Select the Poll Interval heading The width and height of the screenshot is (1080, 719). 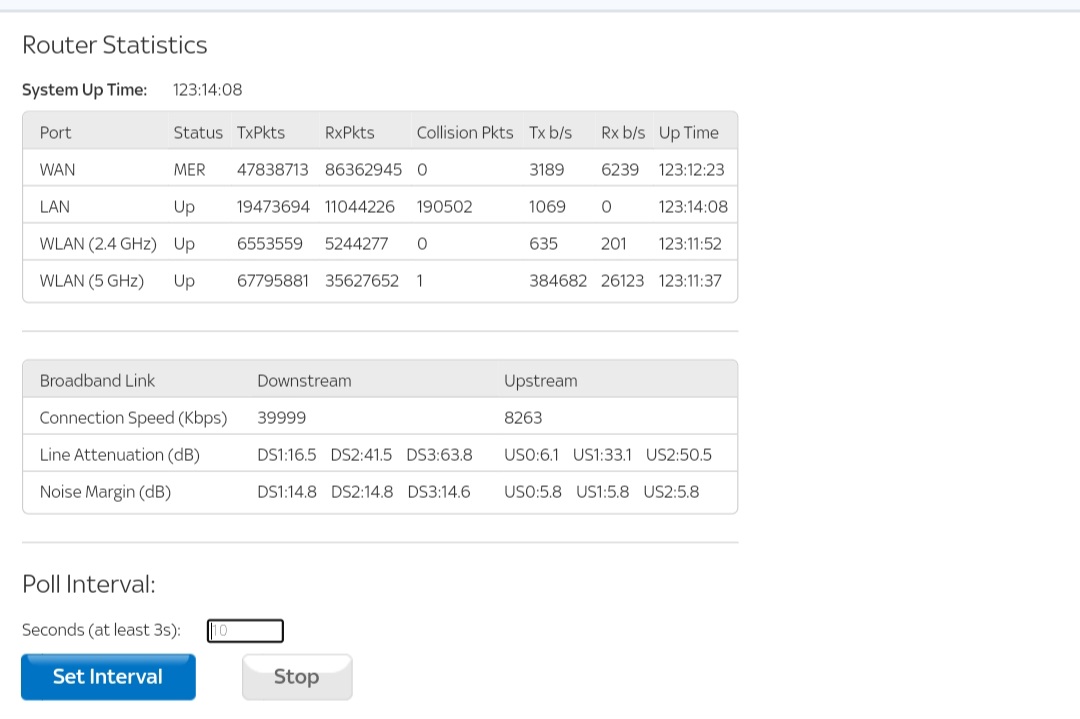pyautogui.click(x=89, y=584)
